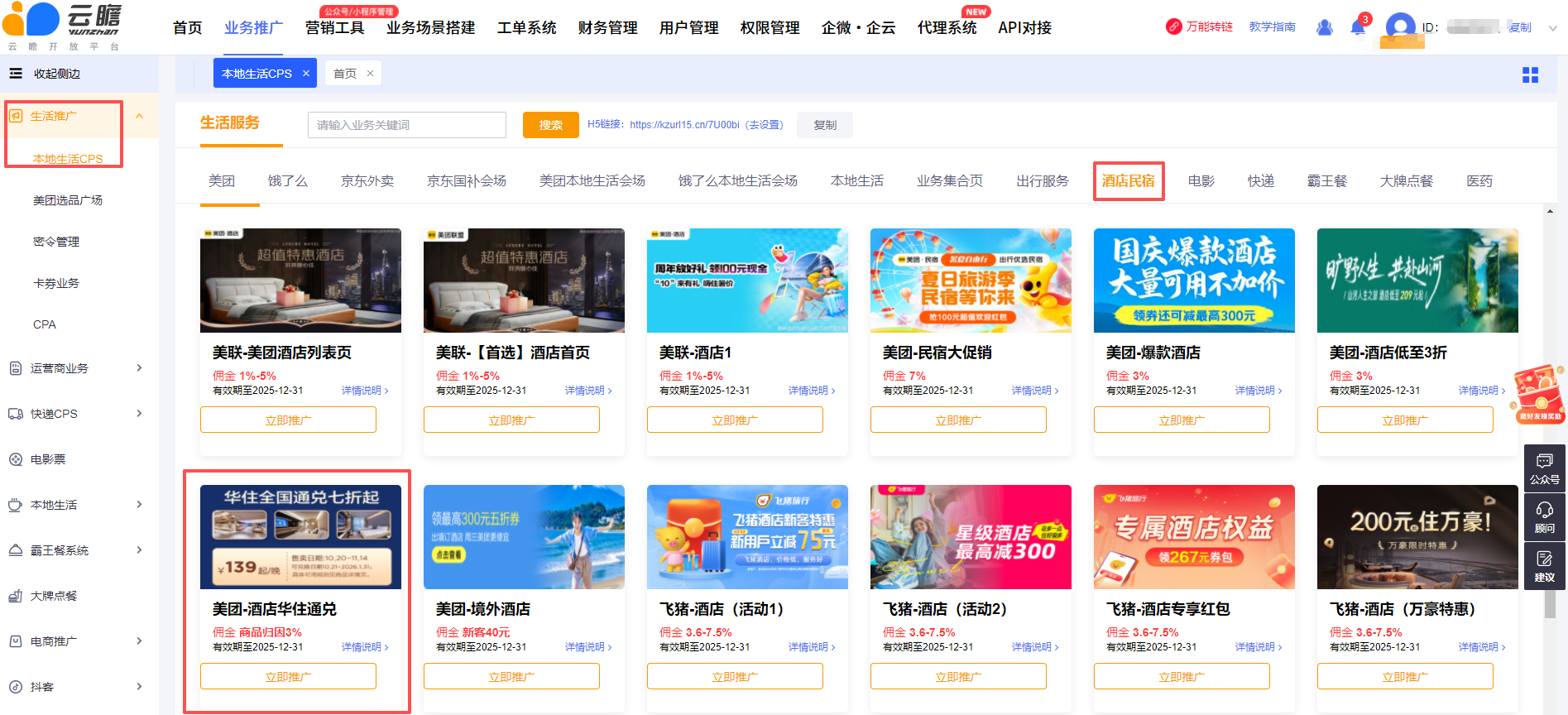Open the 营销工具 top menu
Screen dimensions: 1568x715
(x=334, y=28)
